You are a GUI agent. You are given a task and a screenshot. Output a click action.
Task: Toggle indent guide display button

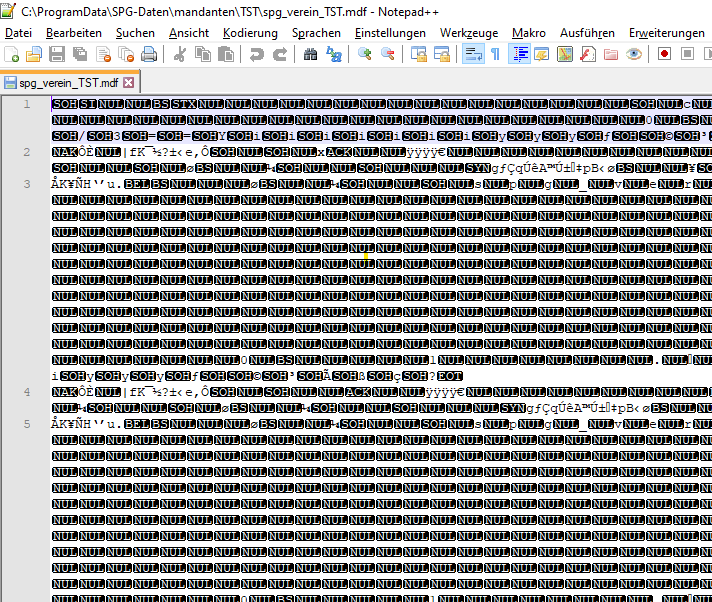click(x=520, y=54)
